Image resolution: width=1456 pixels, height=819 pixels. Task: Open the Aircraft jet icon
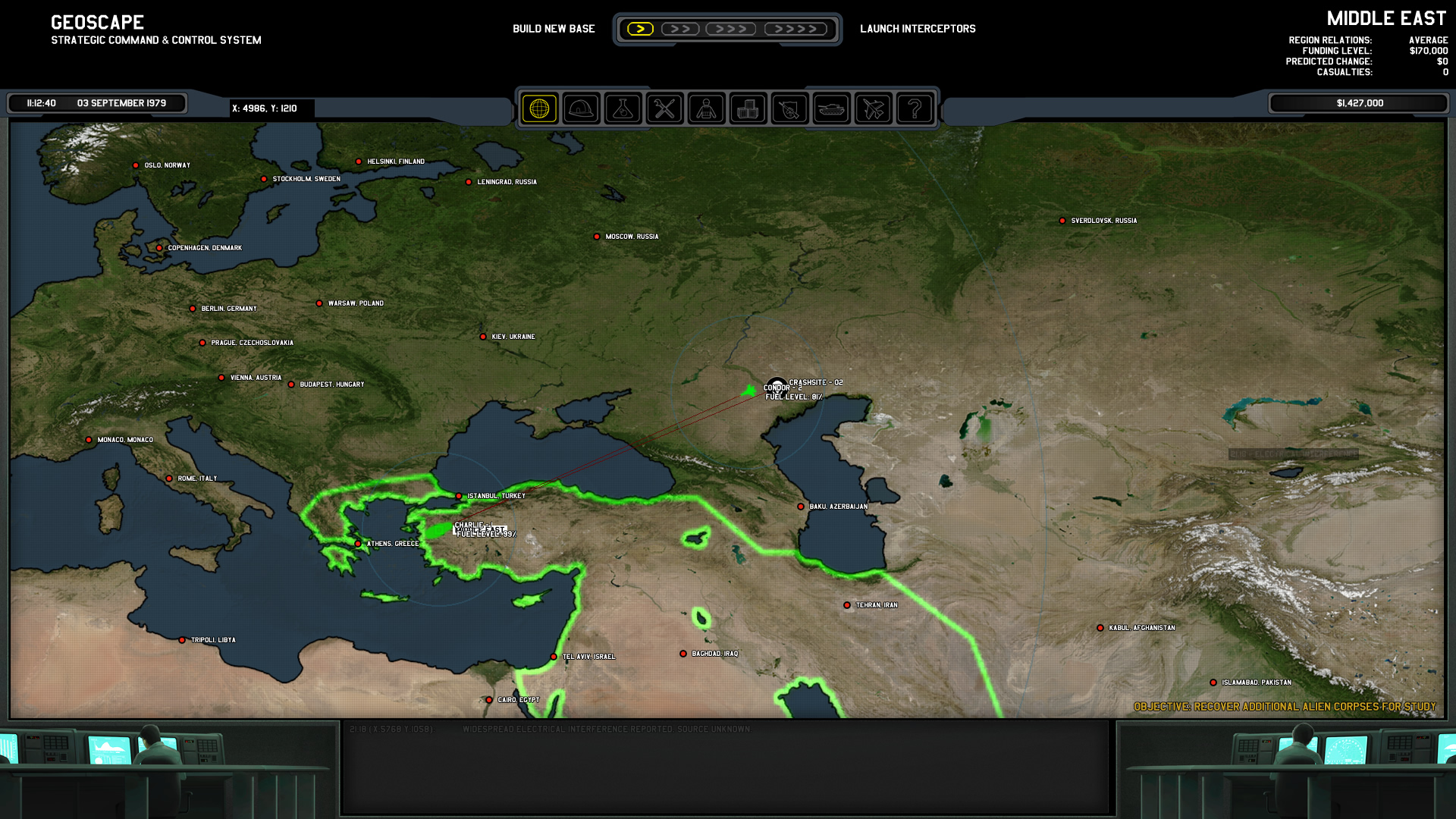(873, 108)
